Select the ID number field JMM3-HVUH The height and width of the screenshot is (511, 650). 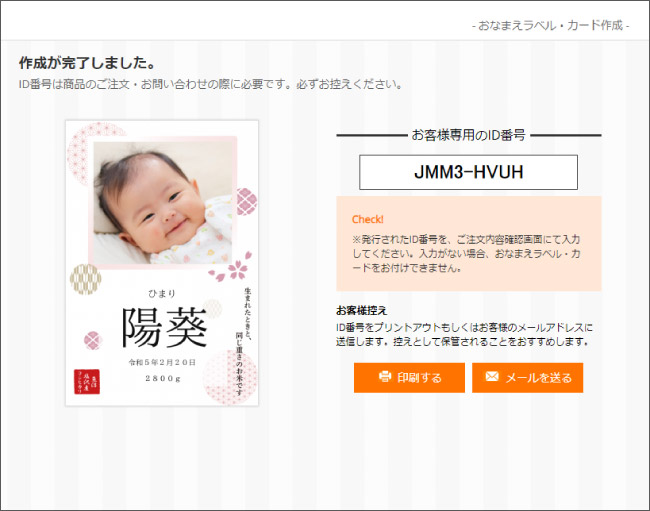[468, 172]
